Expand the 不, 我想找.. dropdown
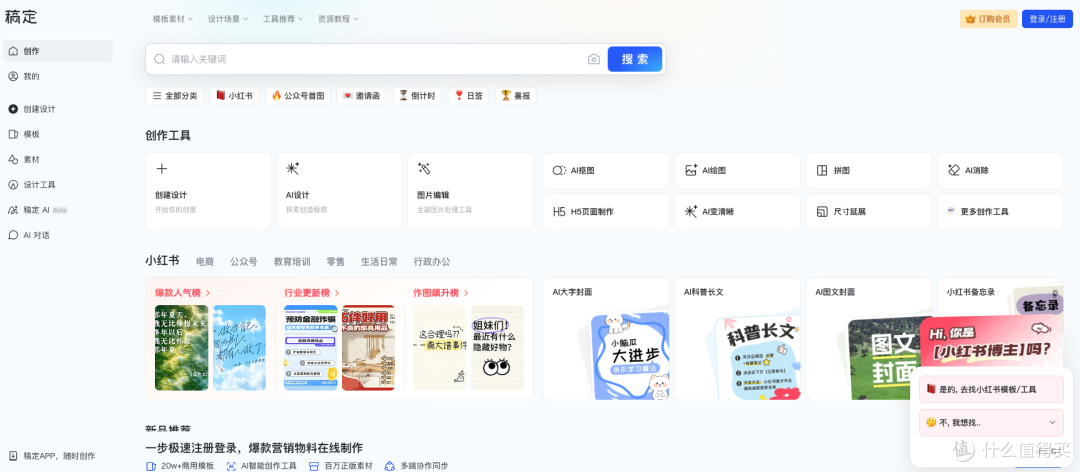Image resolution: width=1080 pixels, height=472 pixels. (991, 422)
